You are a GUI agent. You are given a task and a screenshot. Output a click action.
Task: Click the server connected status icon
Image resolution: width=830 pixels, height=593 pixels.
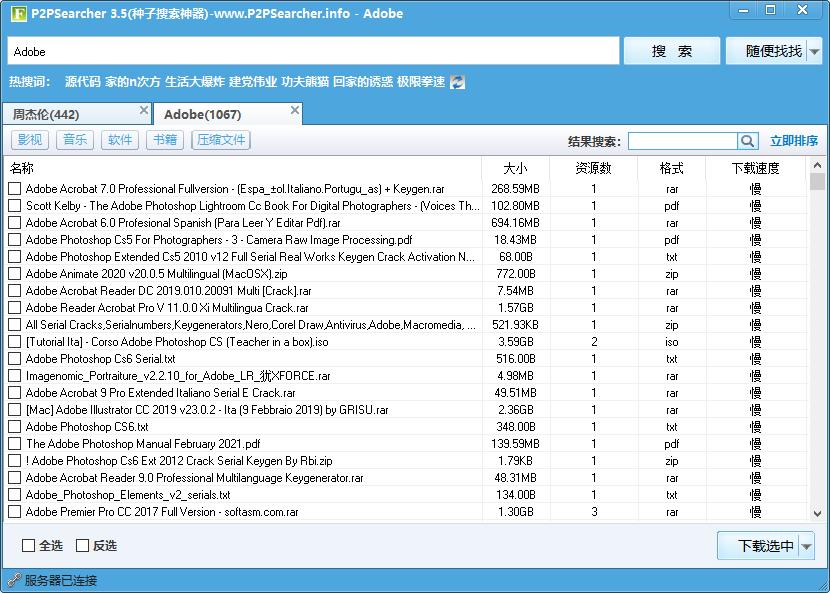(14, 580)
